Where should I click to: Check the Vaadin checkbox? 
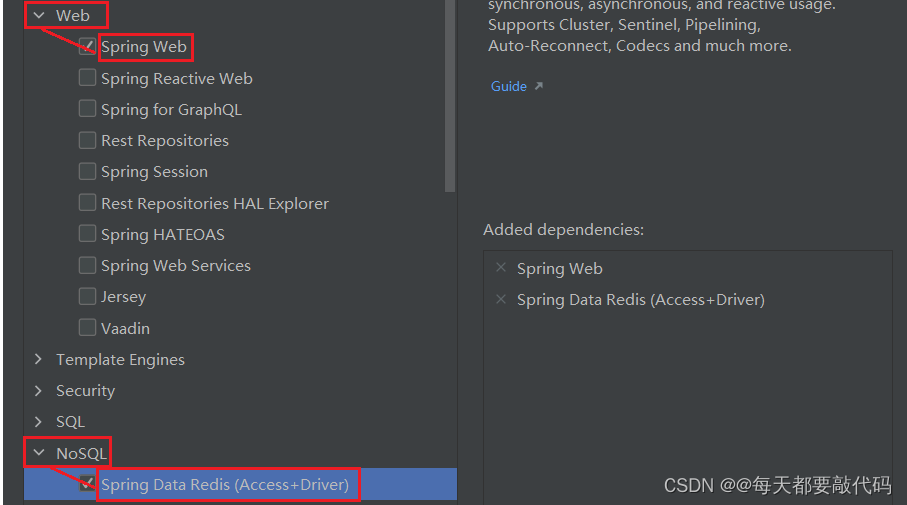pos(87,327)
